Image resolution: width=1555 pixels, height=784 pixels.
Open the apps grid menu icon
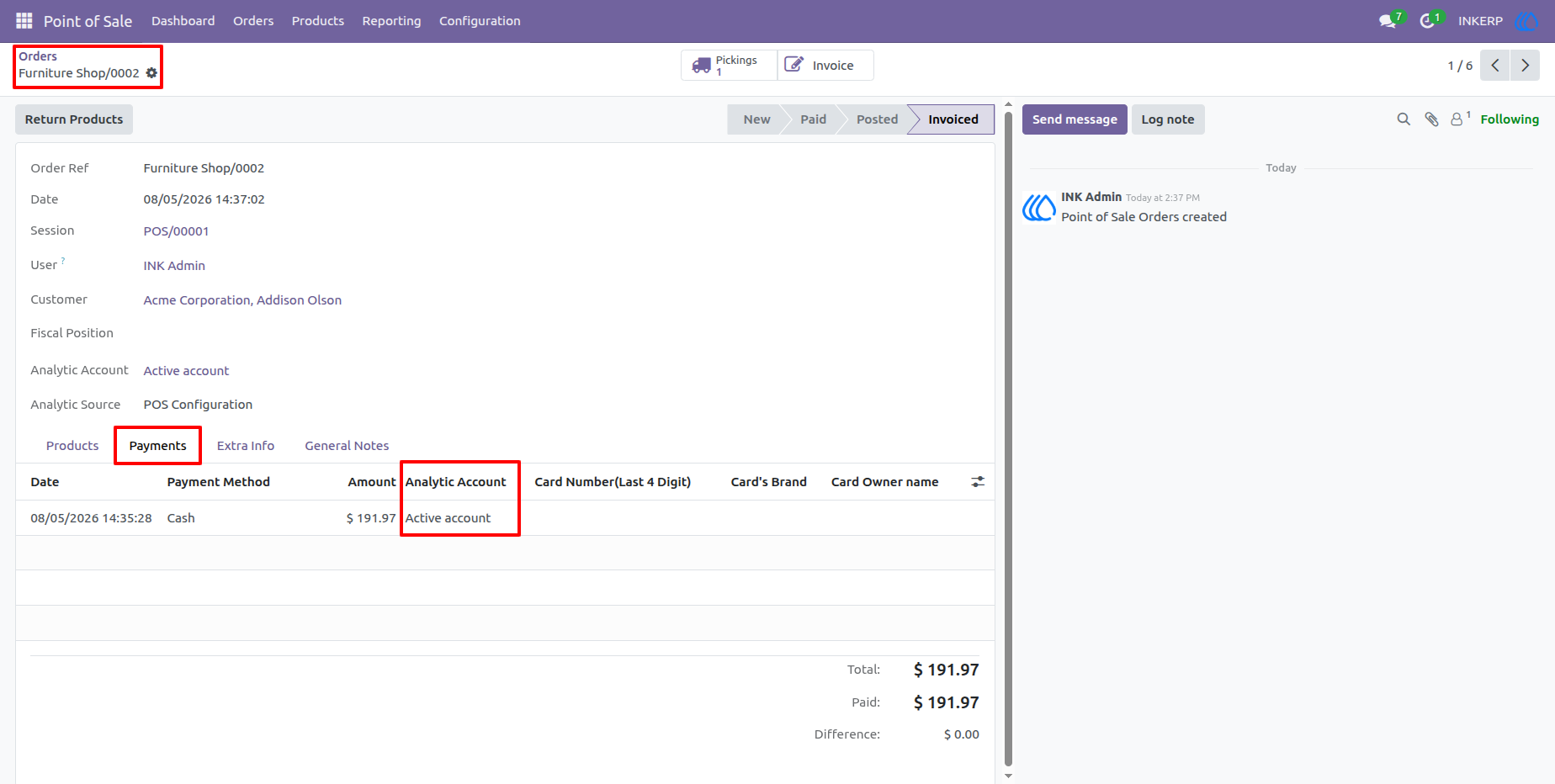tap(24, 20)
